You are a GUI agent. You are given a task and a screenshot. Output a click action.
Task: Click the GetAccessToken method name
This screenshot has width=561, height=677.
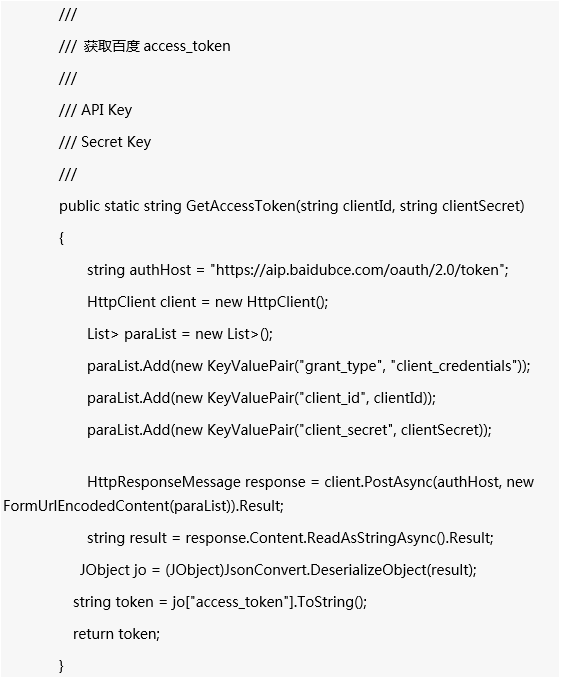(x=241, y=206)
